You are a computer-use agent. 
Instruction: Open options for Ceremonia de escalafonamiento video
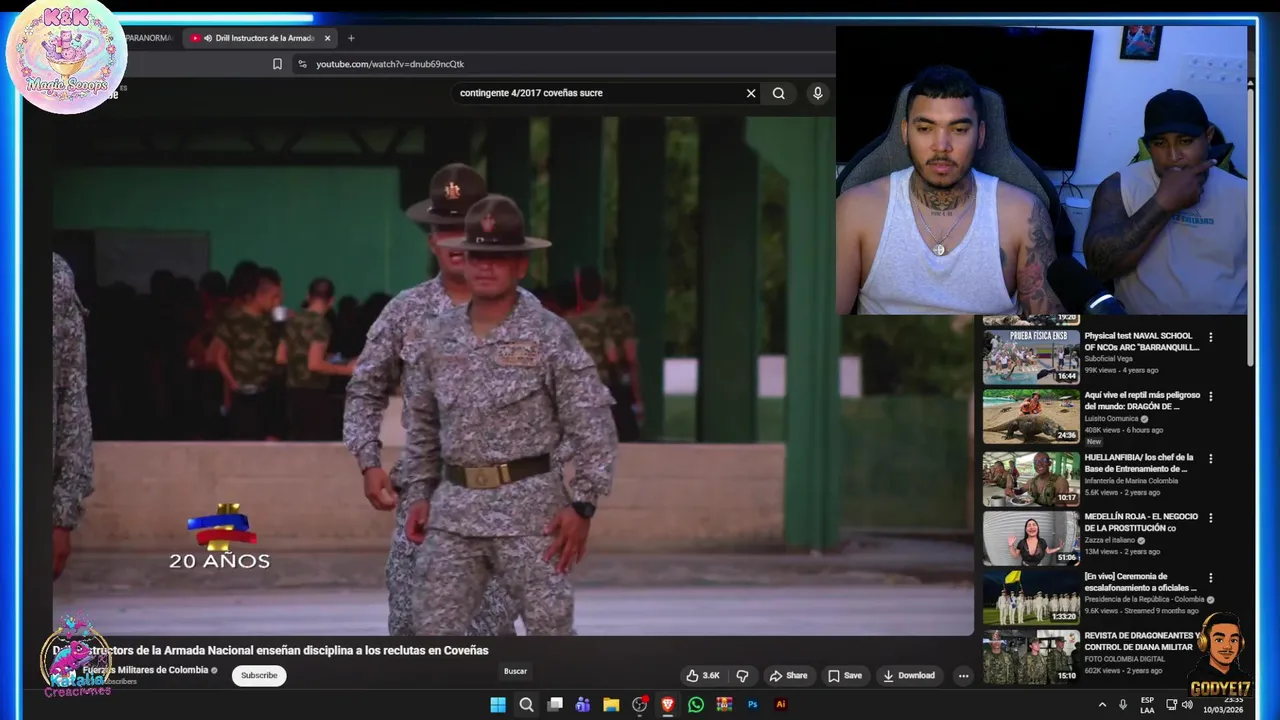[1210, 578]
